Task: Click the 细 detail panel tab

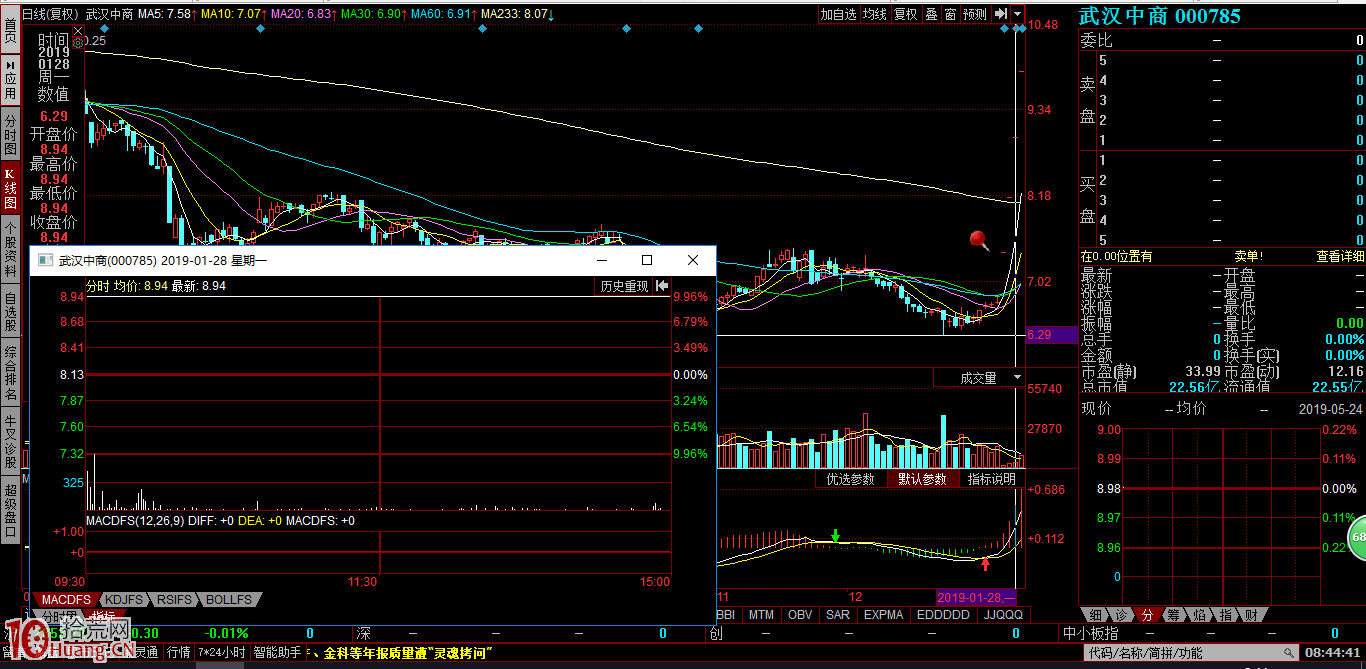Action: pyautogui.click(x=1096, y=614)
